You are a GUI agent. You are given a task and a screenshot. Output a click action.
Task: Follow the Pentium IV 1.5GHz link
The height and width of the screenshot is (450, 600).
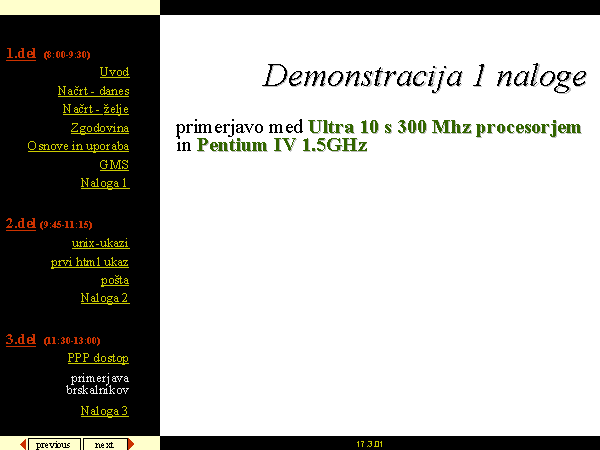pyautogui.click(x=282, y=146)
